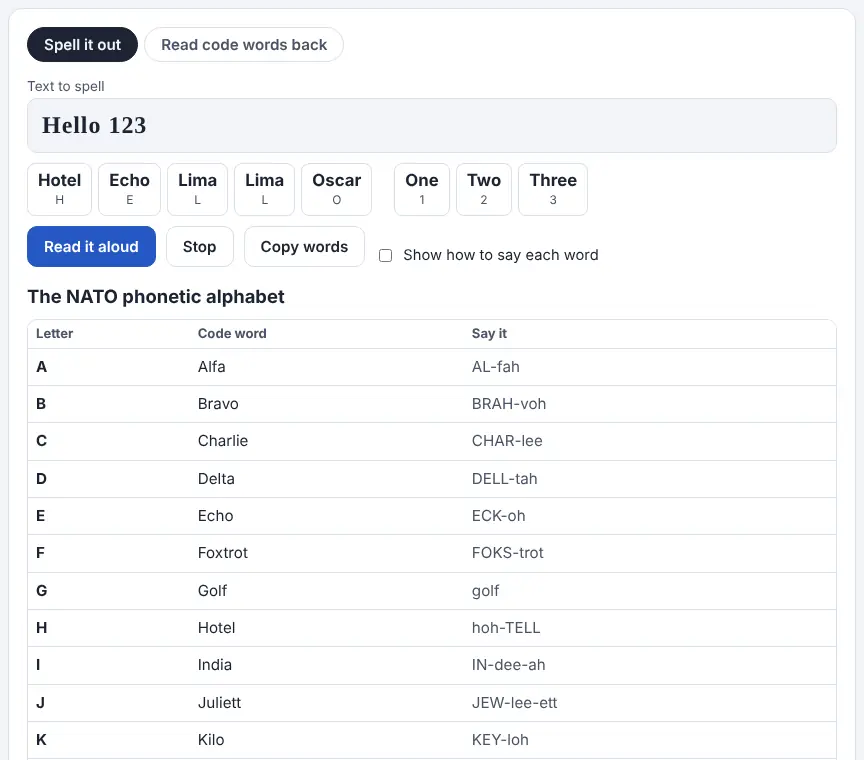864x760 pixels.
Task: Click the code word Kilo in table
Action: 211,740
